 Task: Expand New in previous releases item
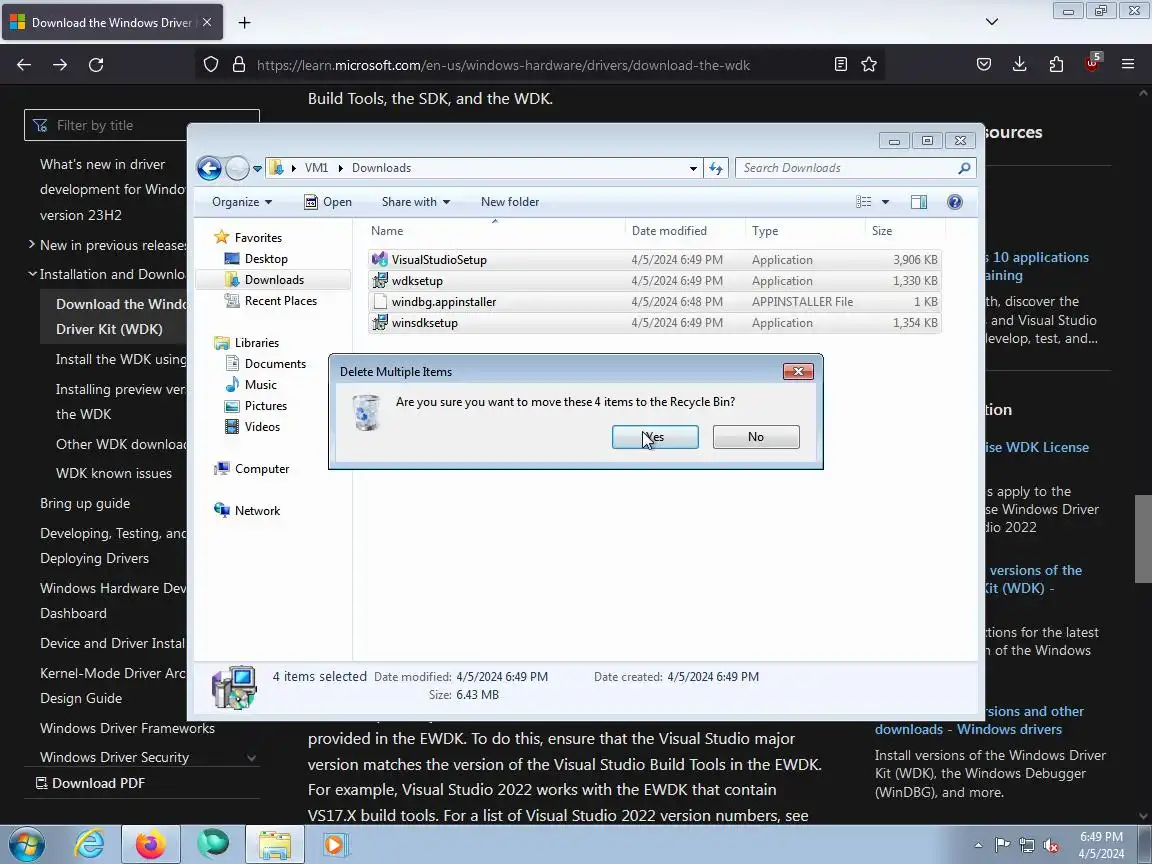pos(32,244)
